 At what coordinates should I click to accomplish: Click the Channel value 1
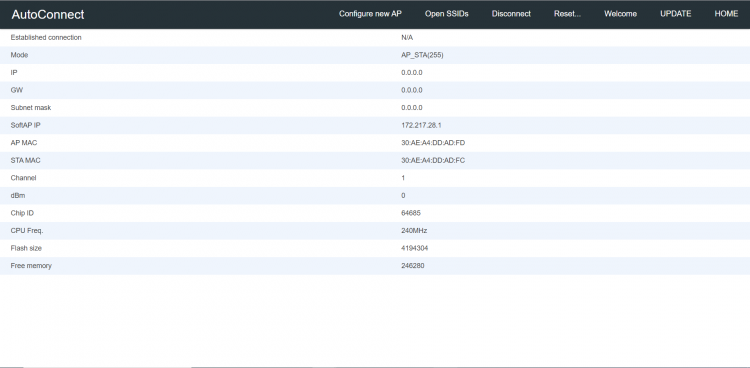pyautogui.click(x=403, y=178)
